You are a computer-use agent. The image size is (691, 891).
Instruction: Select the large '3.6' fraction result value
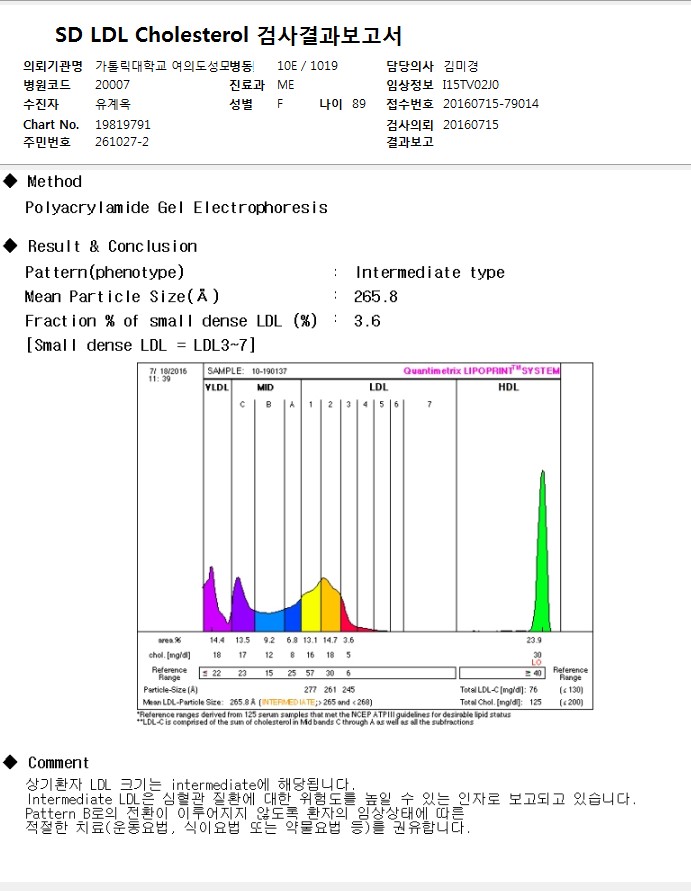[x=367, y=321]
